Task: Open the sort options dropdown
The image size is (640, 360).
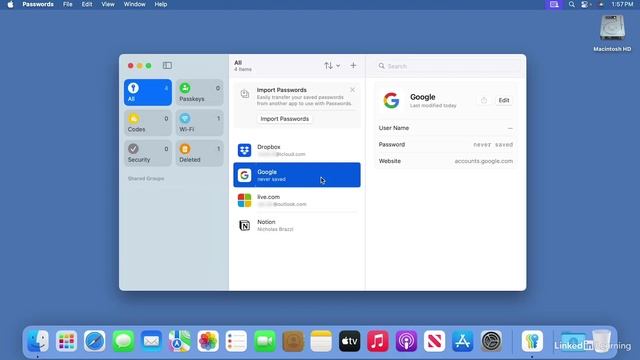Action: (332, 65)
